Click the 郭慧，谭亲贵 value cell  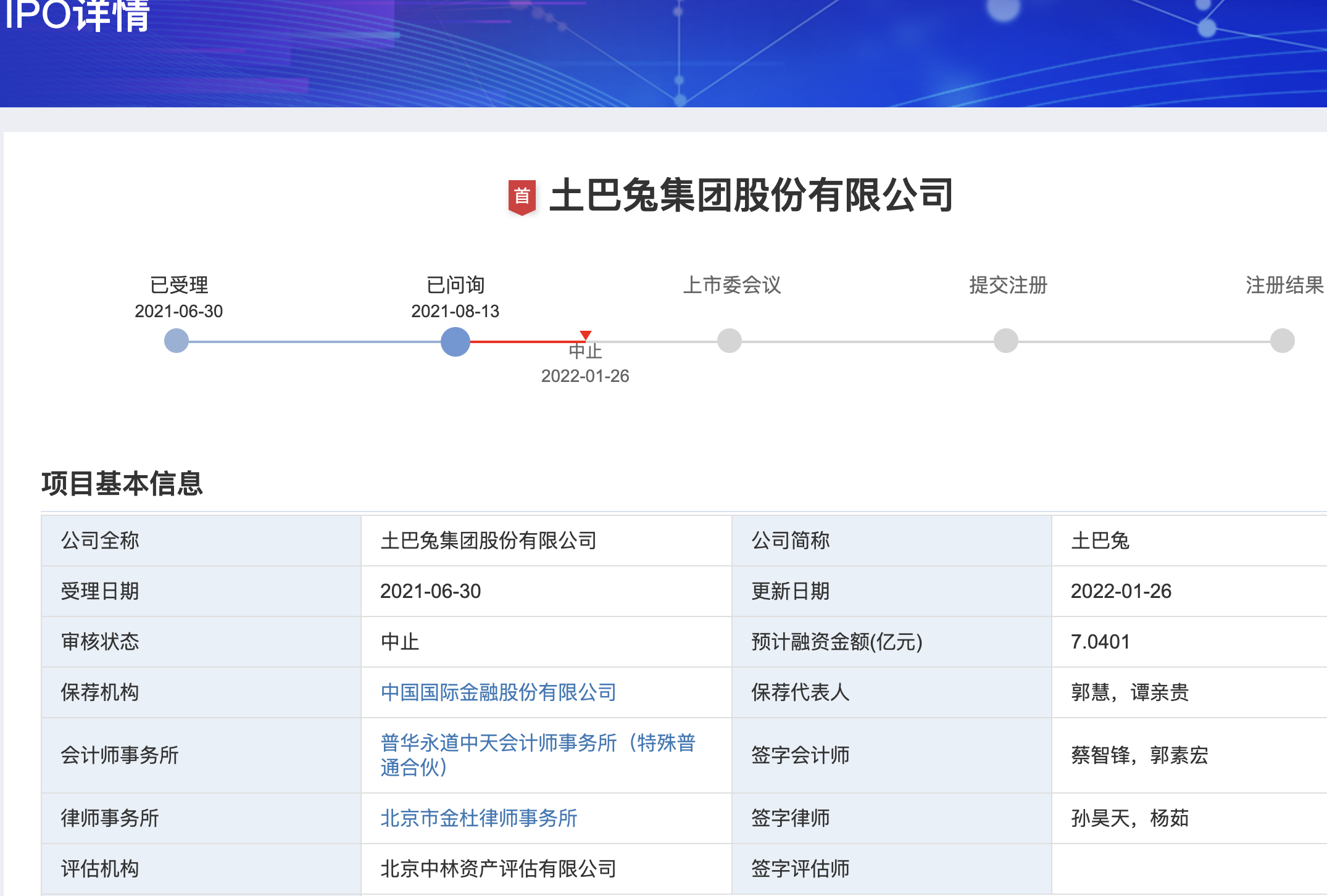[x=1189, y=692]
